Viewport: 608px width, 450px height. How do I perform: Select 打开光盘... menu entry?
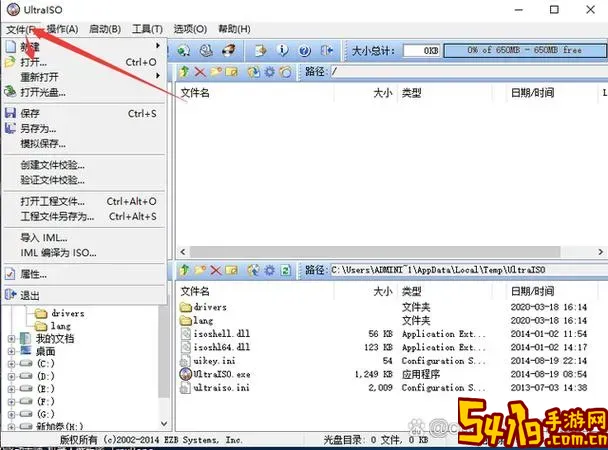(84, 92)
